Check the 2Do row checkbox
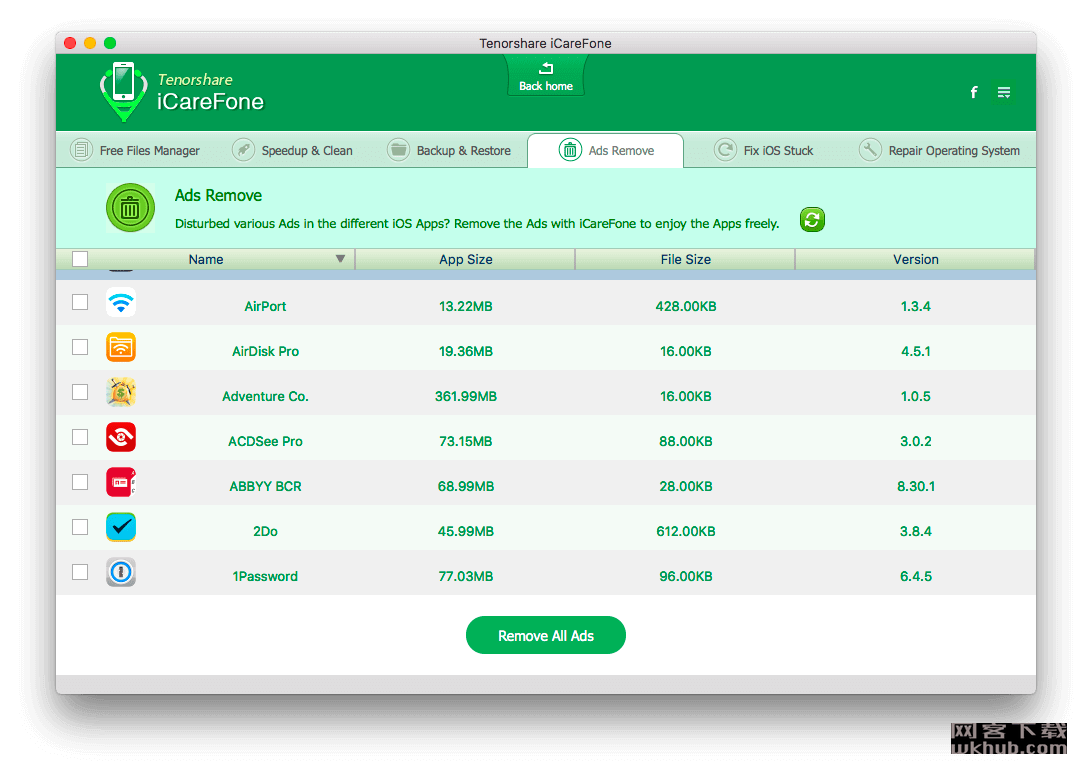The height and width of the screenshot is (774, 1092). point(80,527)
